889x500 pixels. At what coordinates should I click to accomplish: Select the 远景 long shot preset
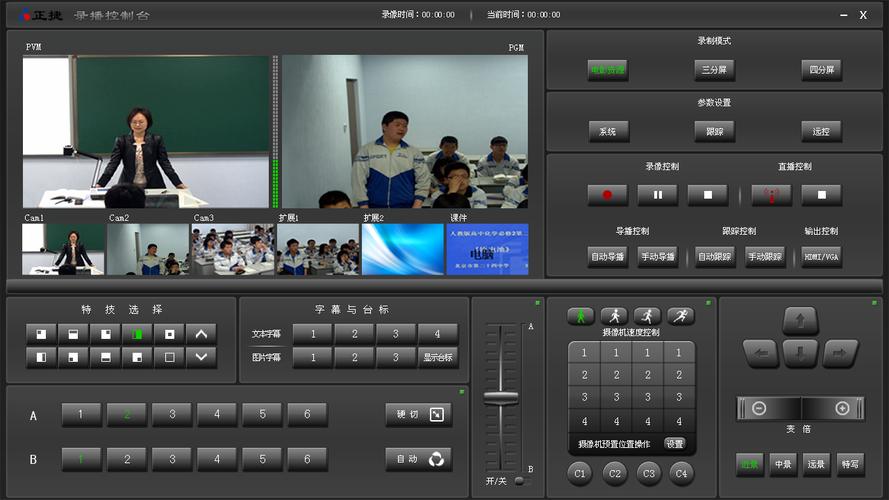pyautogui.click(x=816, y=464)
